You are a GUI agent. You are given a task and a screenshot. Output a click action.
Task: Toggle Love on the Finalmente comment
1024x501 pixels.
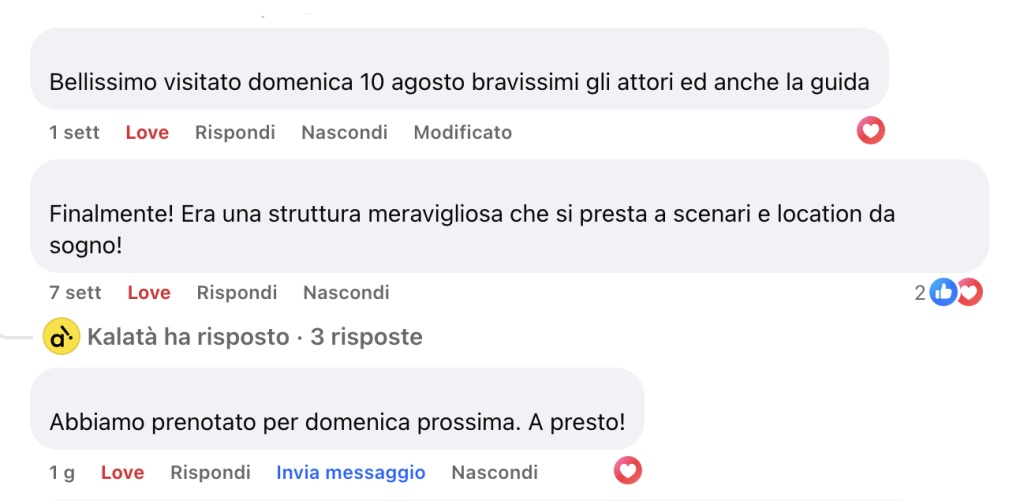coord(149,293)
